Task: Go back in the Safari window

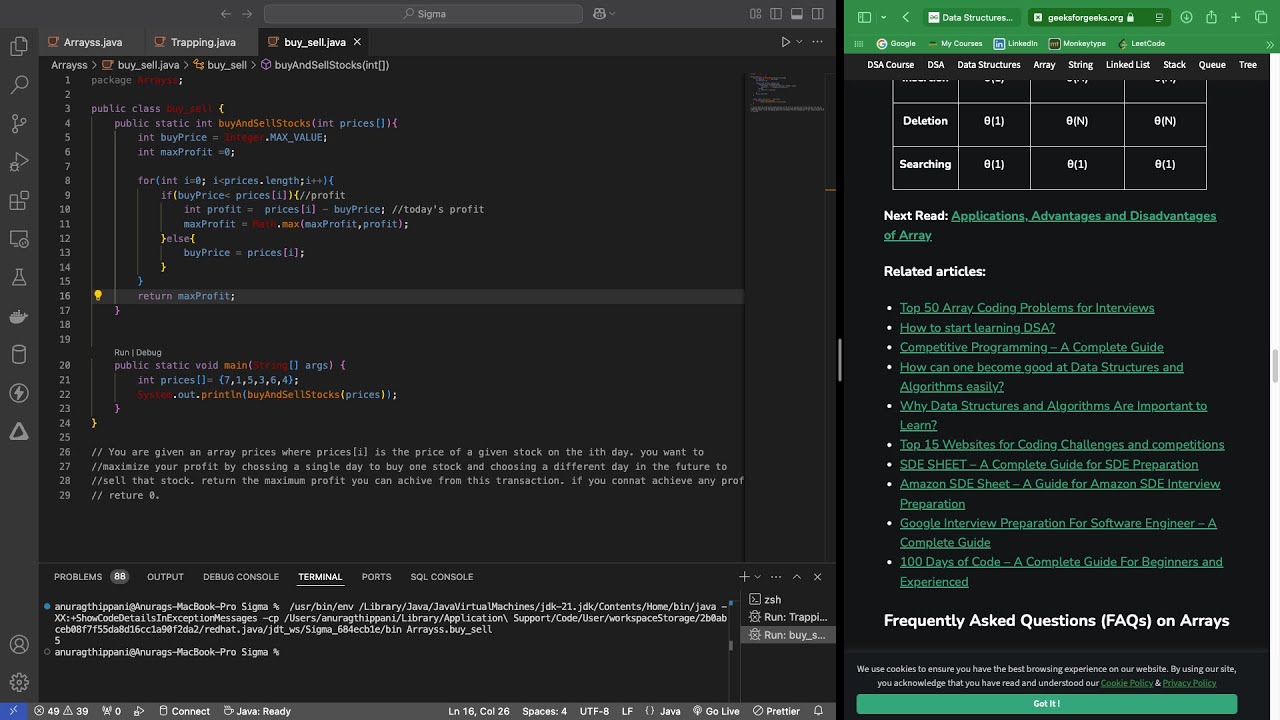Action: pos(906,17)
